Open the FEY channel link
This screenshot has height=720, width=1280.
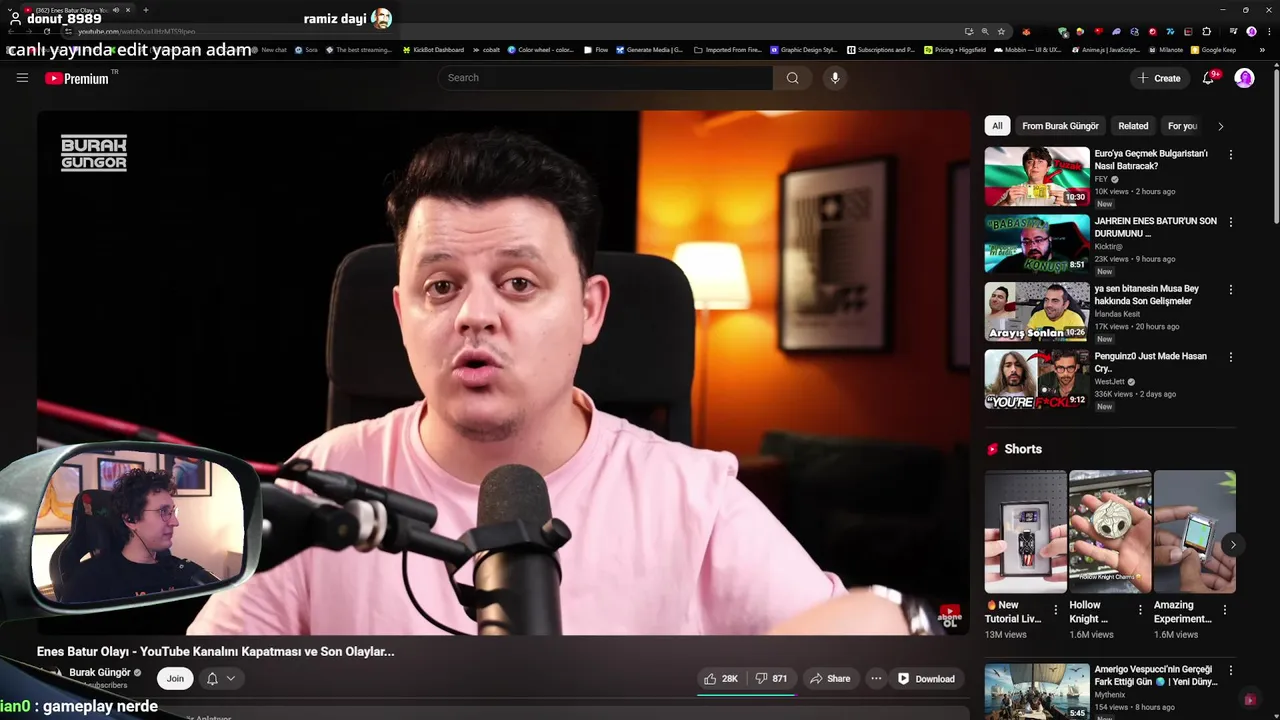click(1101, 180)
